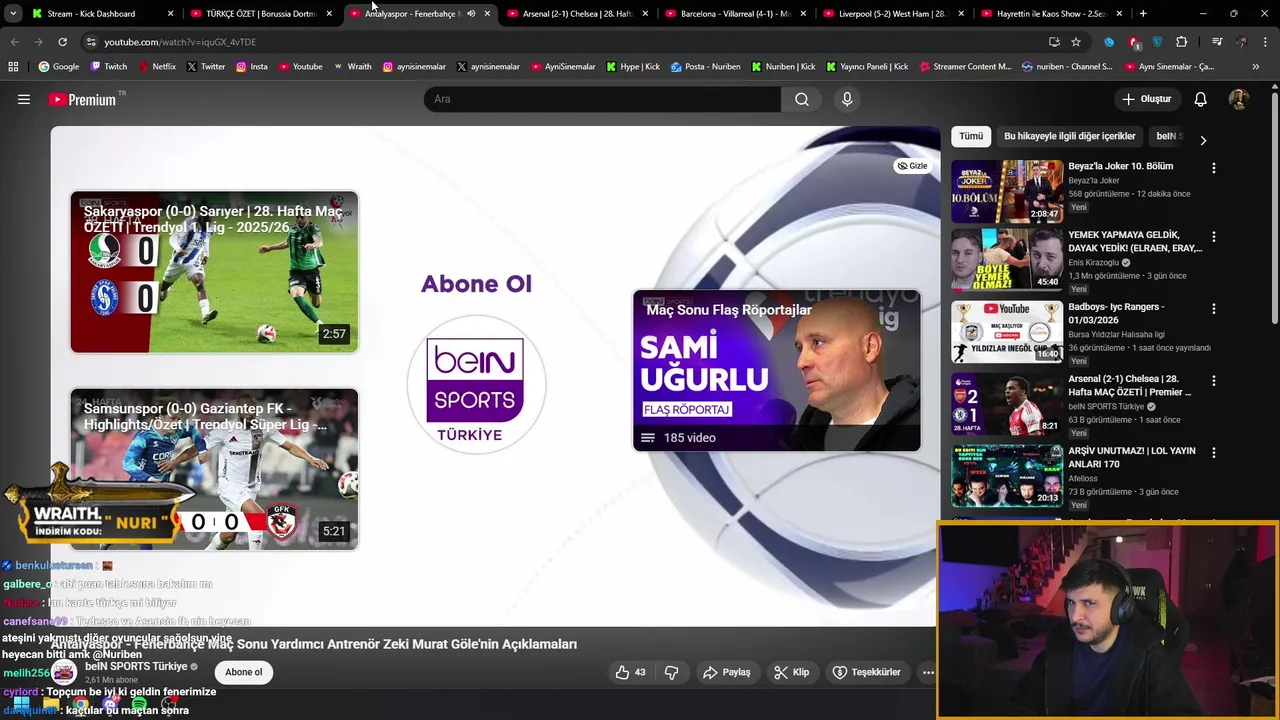Open the beIN SPORTS Türkiye channel name
Screen dimensions: 1280x720
coord(136,666)
